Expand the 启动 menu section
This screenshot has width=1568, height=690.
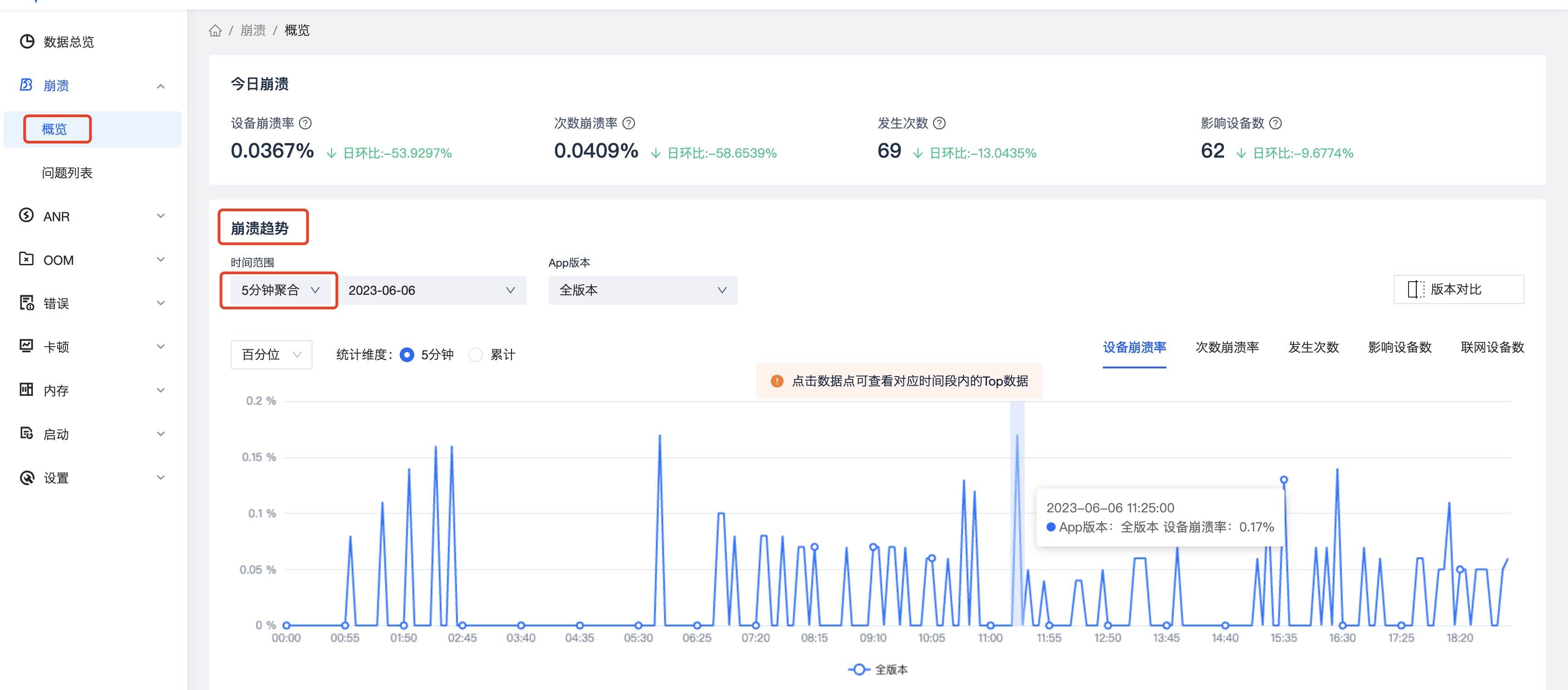pos(161,434)
